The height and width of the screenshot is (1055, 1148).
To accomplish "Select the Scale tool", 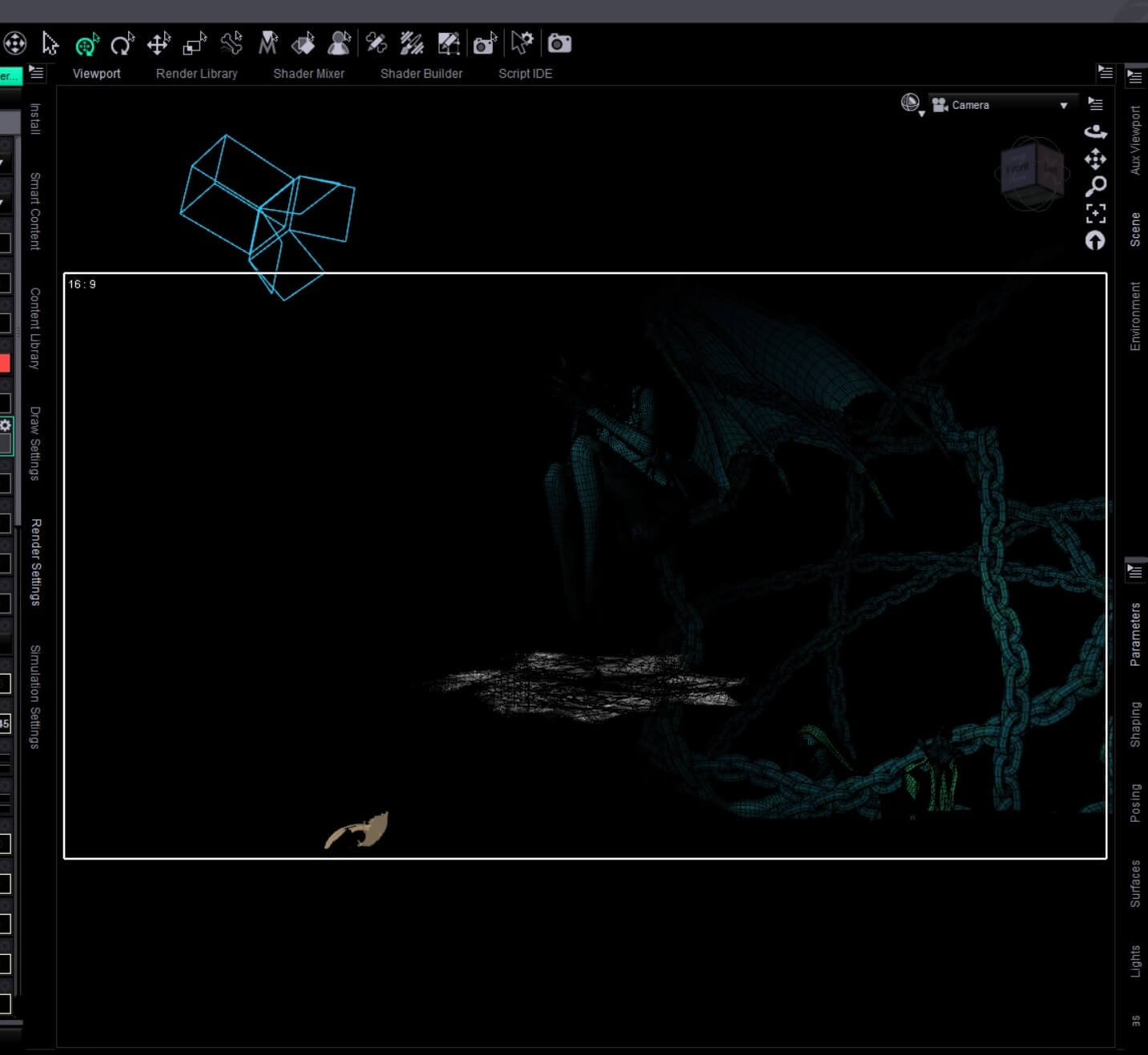I will pos(195,43).
